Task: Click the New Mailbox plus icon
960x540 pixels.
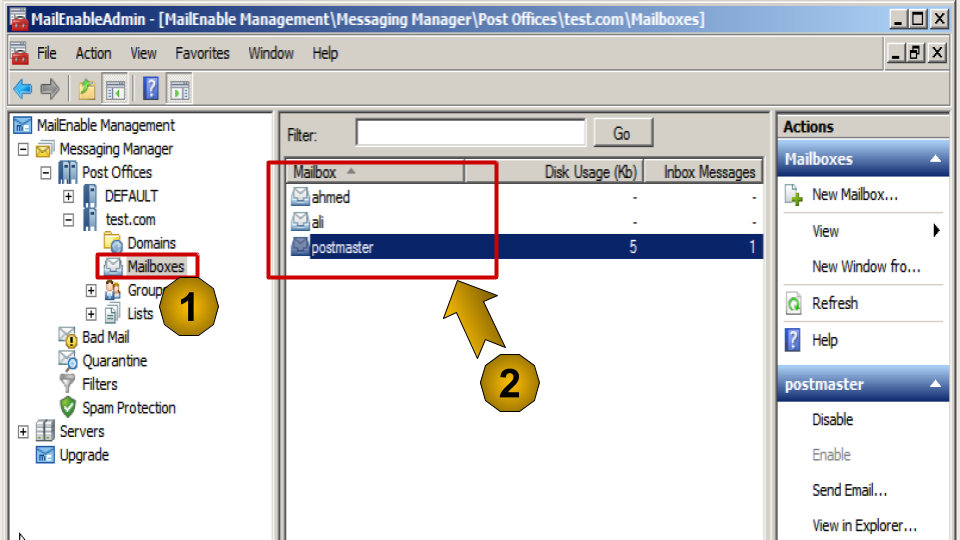Action: pyautogui.click(x=794, y=195)
